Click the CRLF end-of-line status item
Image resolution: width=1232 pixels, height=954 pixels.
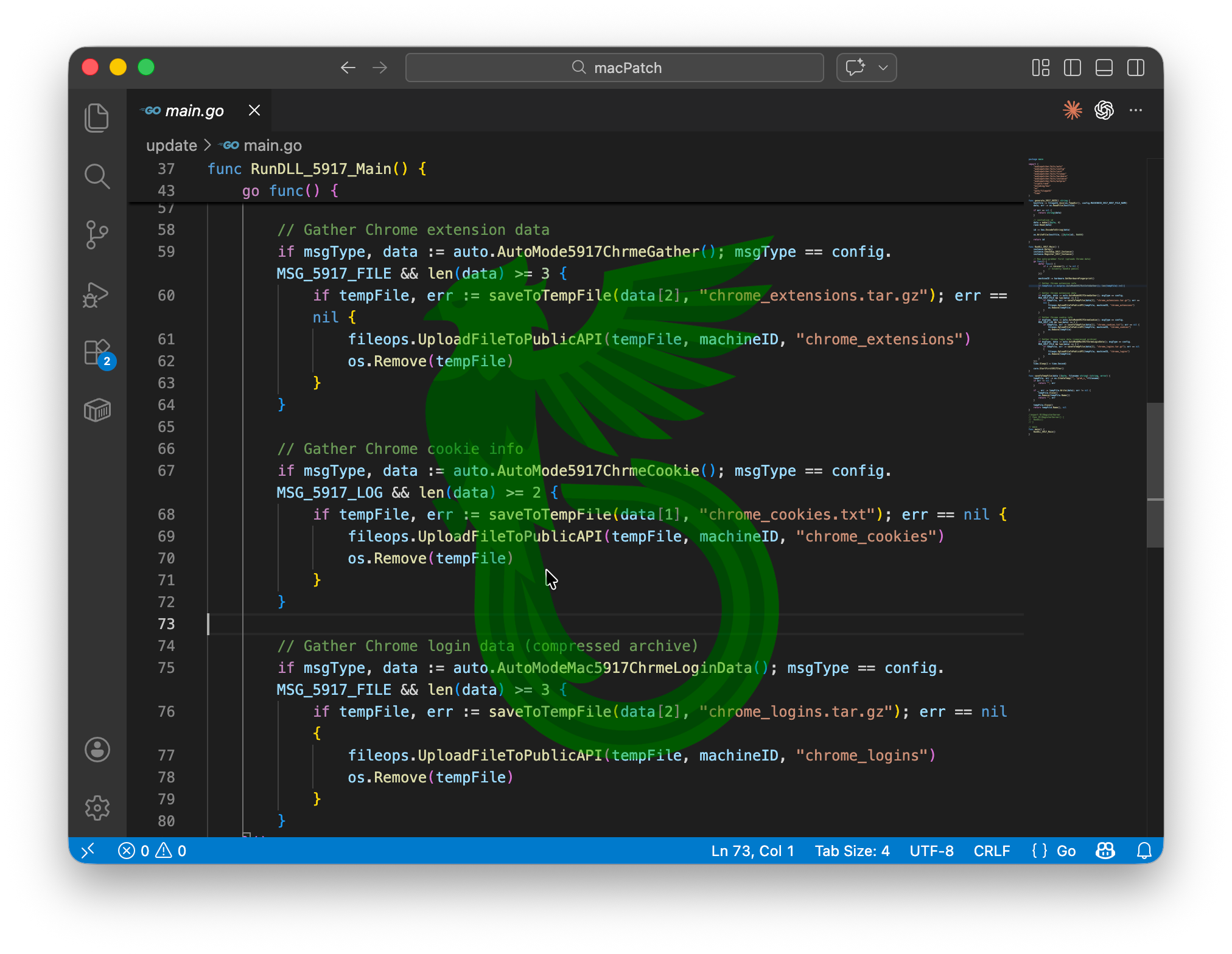tap(992, 851)
